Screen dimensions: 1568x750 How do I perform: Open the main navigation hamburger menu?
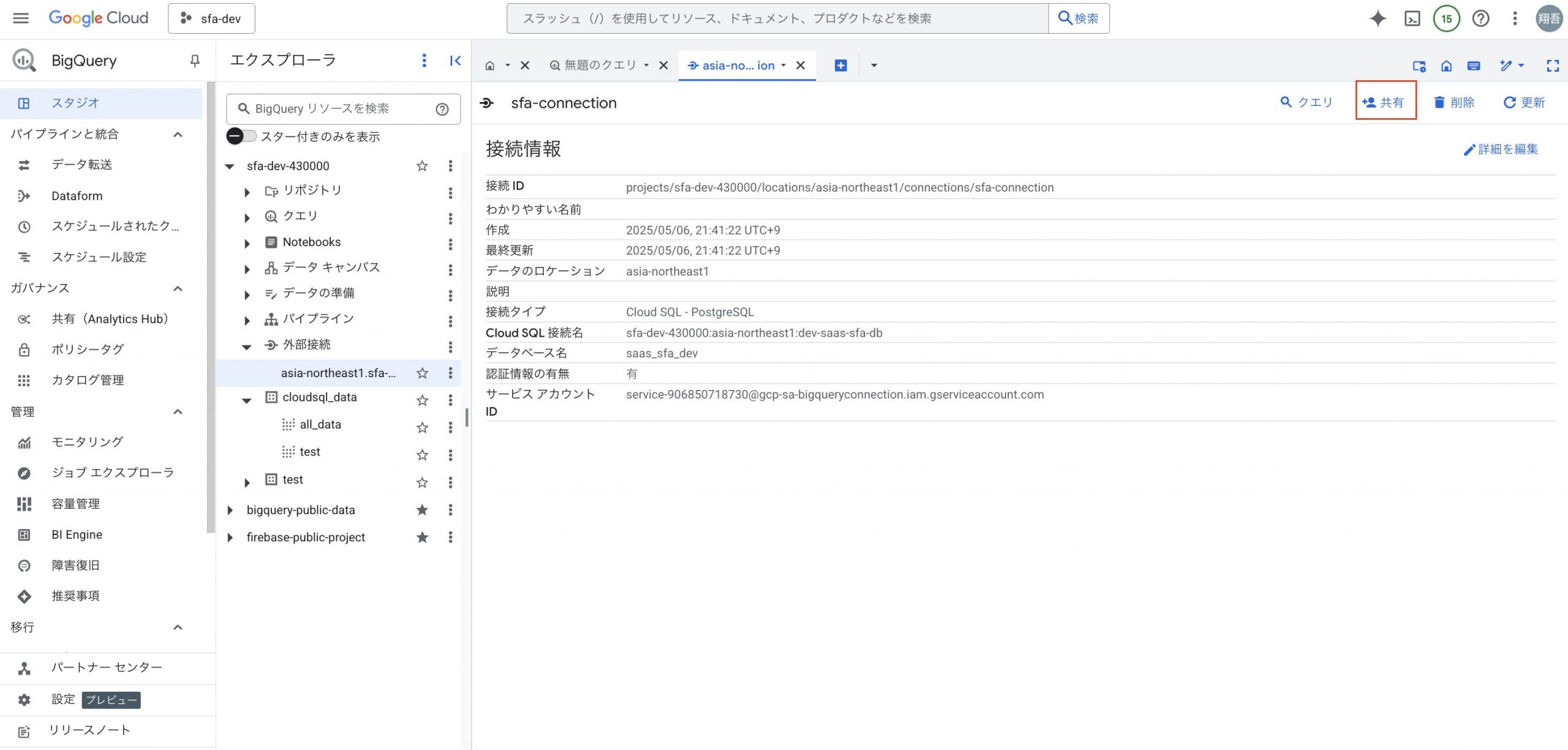pyautogui.click(x=21, y=18)
